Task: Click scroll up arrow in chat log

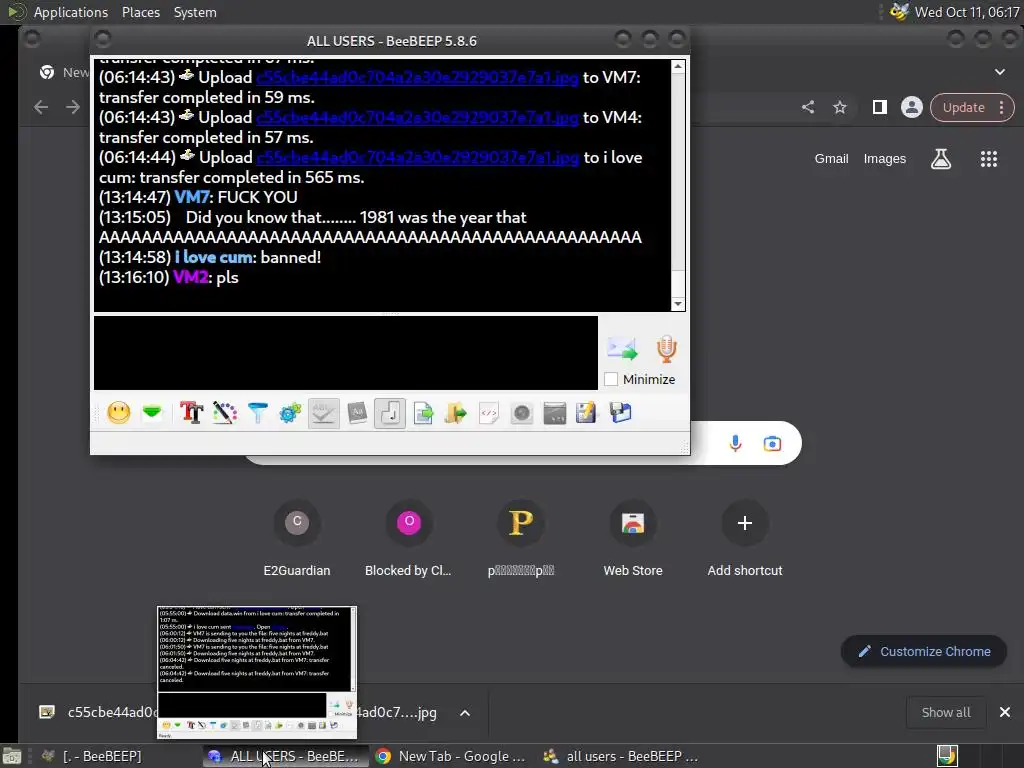Action: [x=678, y=67]
